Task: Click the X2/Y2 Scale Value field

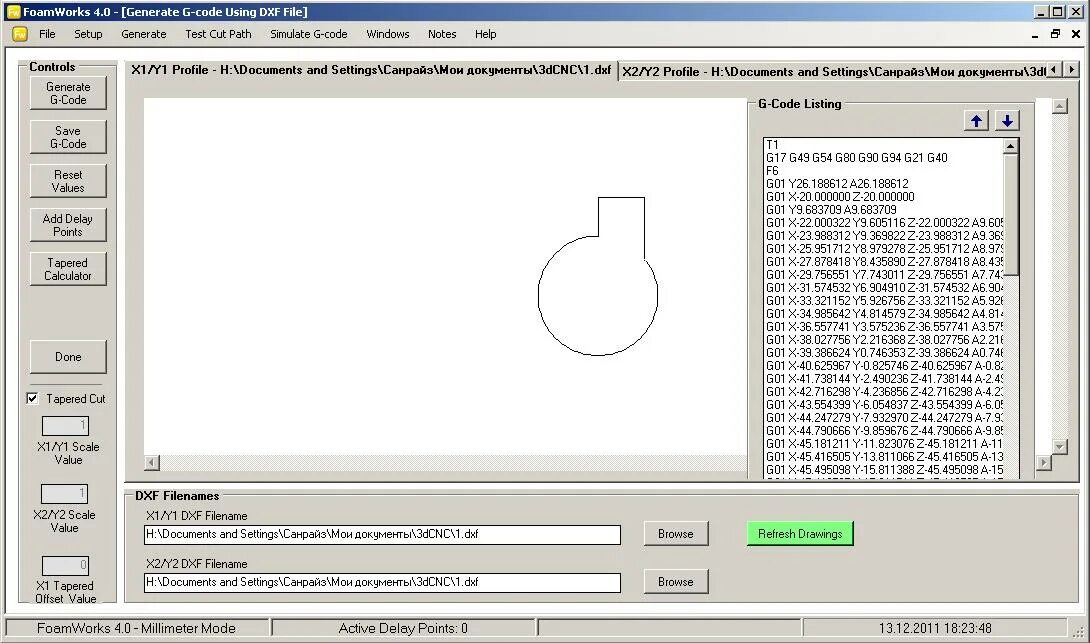Action: click(65, 494)
